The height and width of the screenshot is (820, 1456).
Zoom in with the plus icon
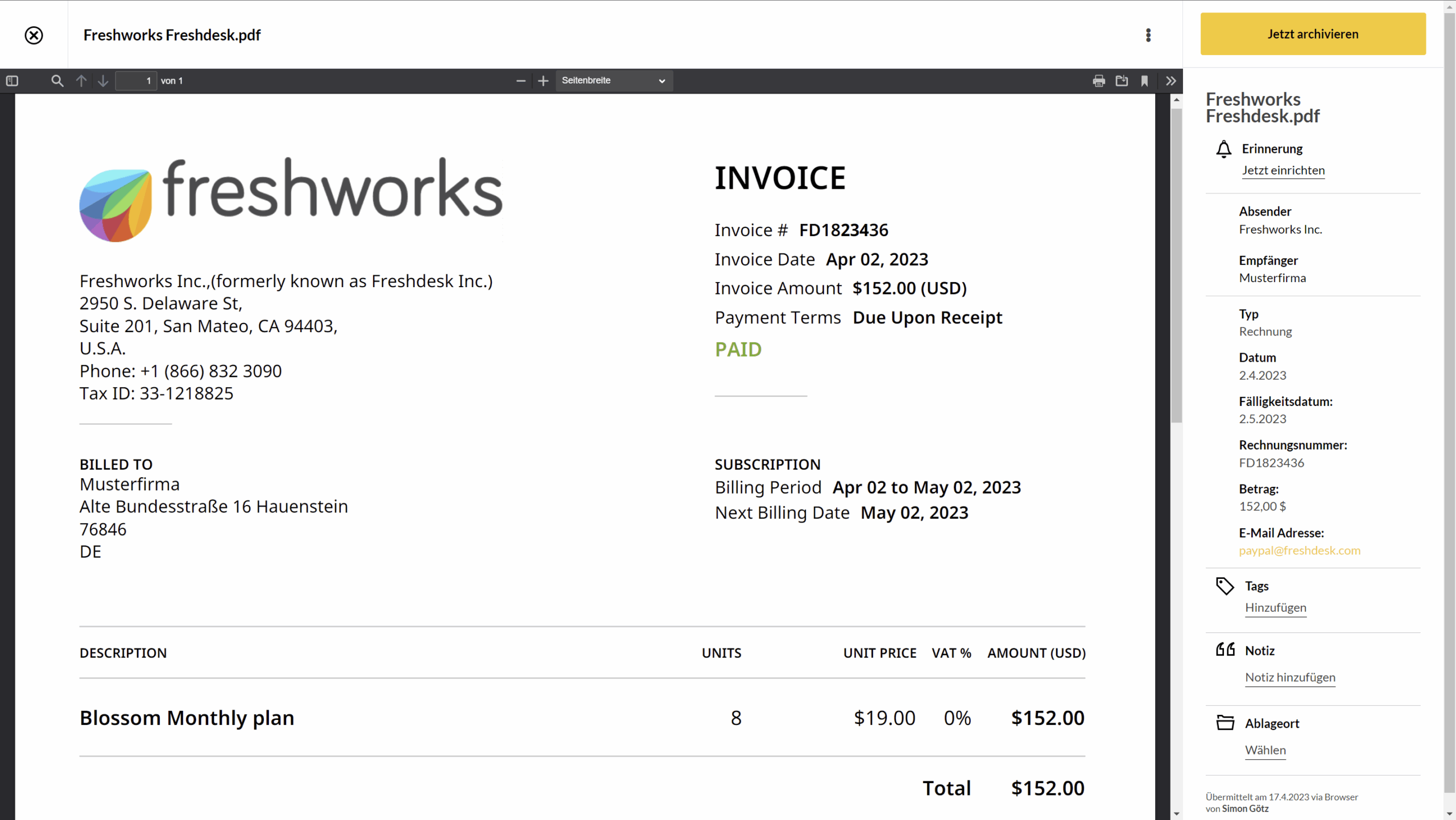tap(543, 81)
